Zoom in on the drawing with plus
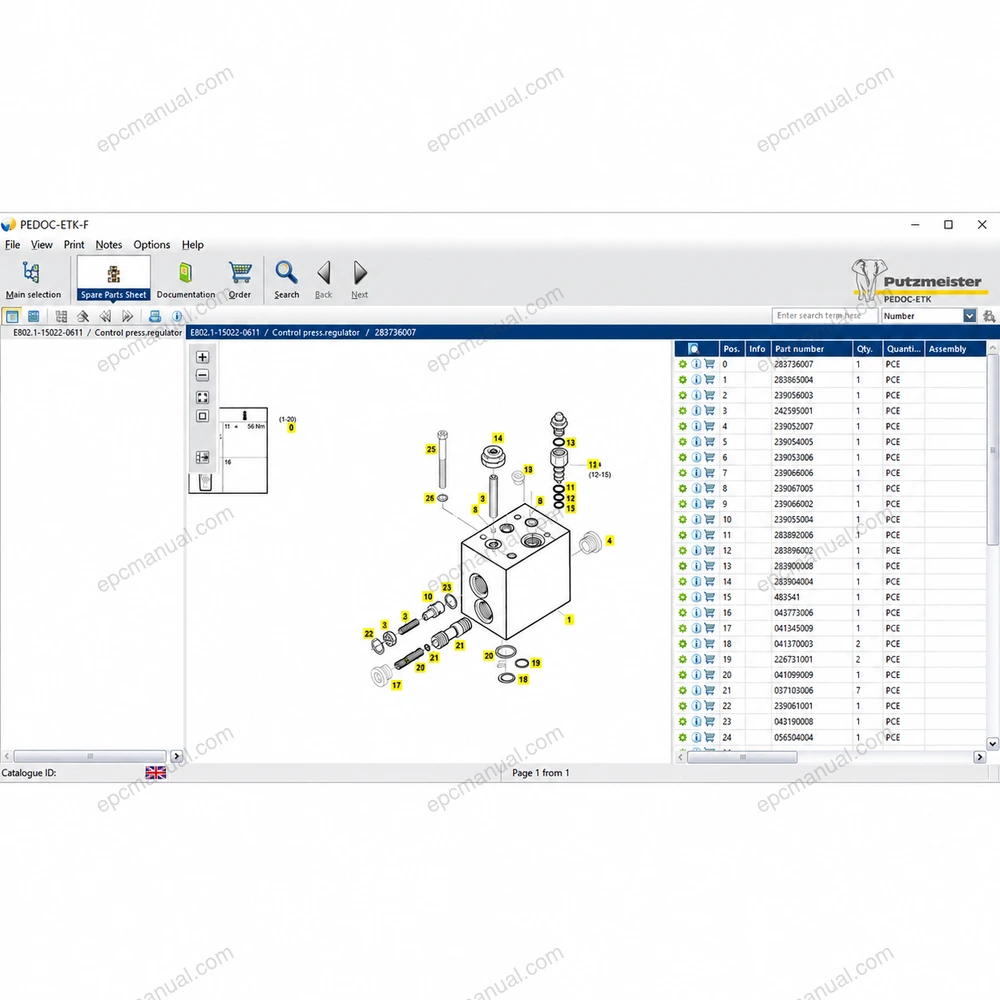1000x1000 pixels. coord(202,357)
